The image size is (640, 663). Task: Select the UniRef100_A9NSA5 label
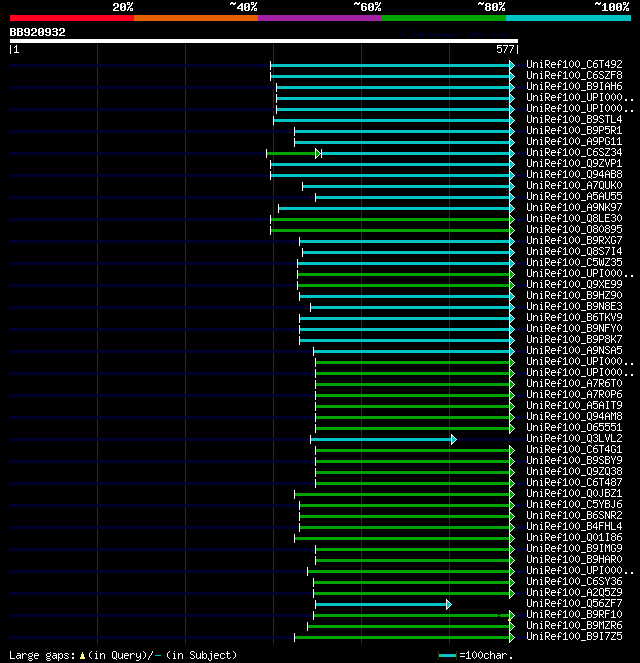click(574, 350)
